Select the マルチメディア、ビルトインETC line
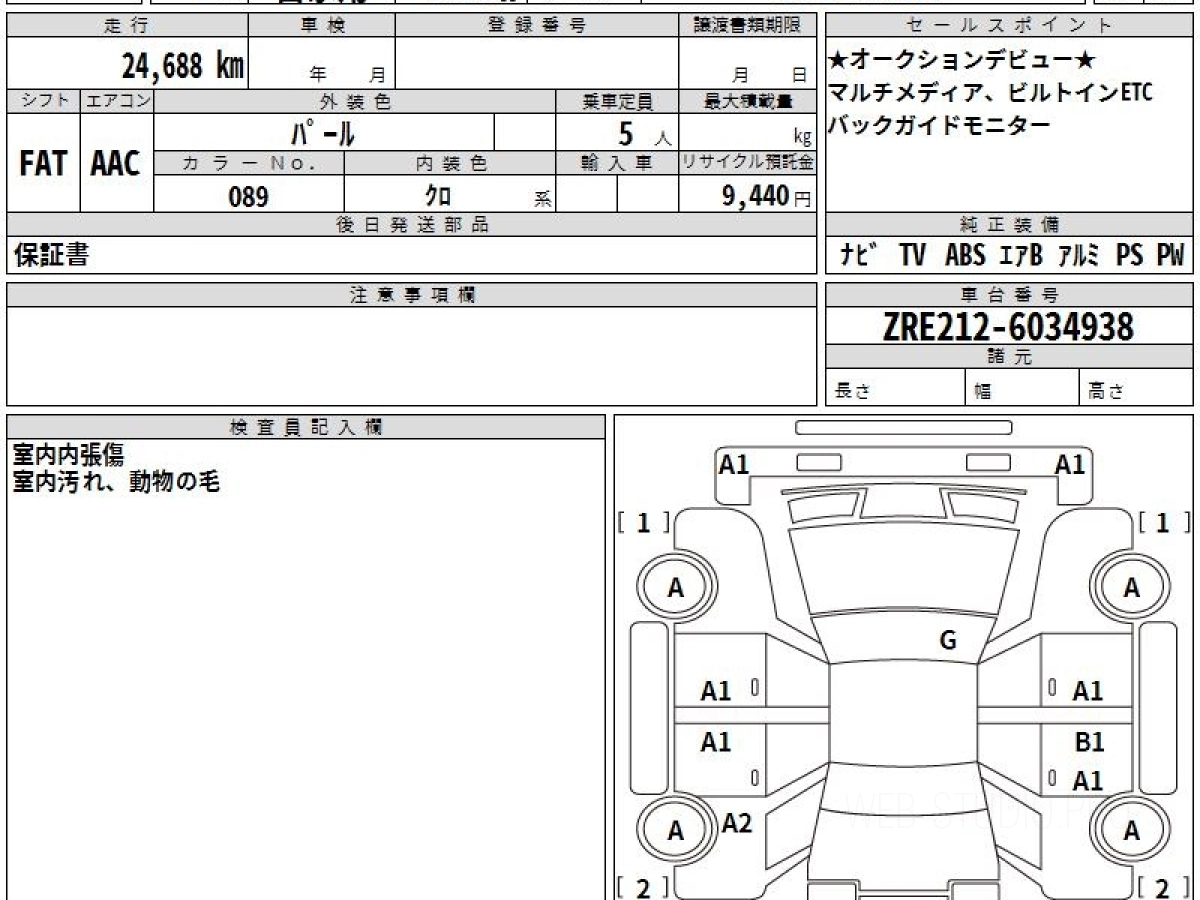 [991, 94]
